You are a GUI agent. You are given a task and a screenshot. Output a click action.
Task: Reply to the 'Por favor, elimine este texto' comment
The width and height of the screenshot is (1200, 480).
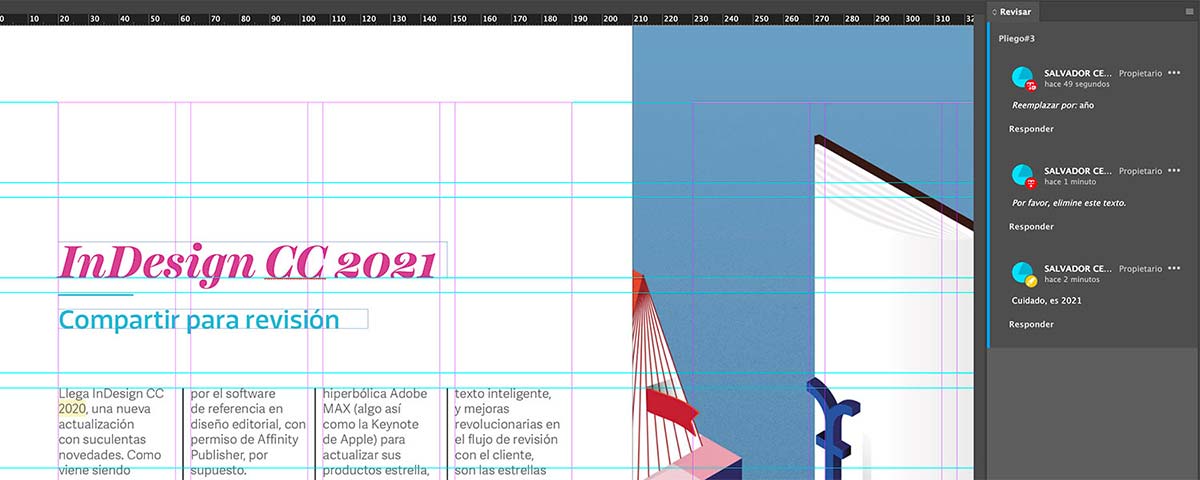1031,227
